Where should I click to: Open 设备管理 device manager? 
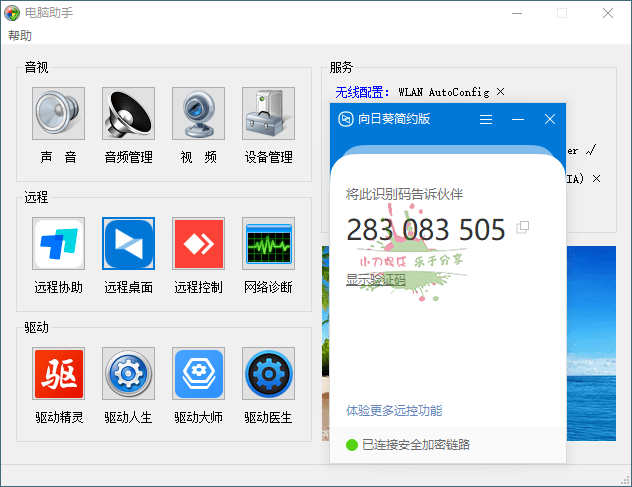tap(268, 113)
